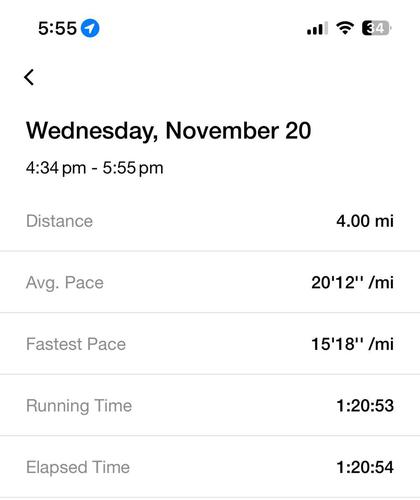420x500 pixels.
Task: Tap the back chevron arrow
Action: coord(29,77)
